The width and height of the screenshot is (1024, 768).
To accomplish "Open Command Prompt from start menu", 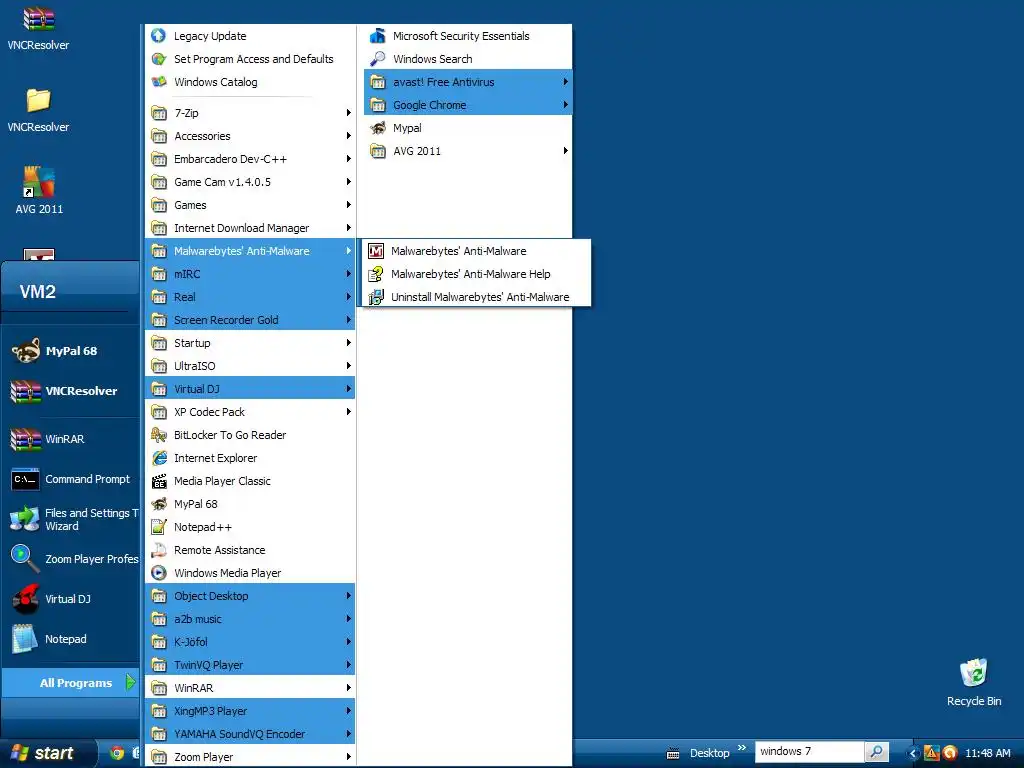I will 71,479.
